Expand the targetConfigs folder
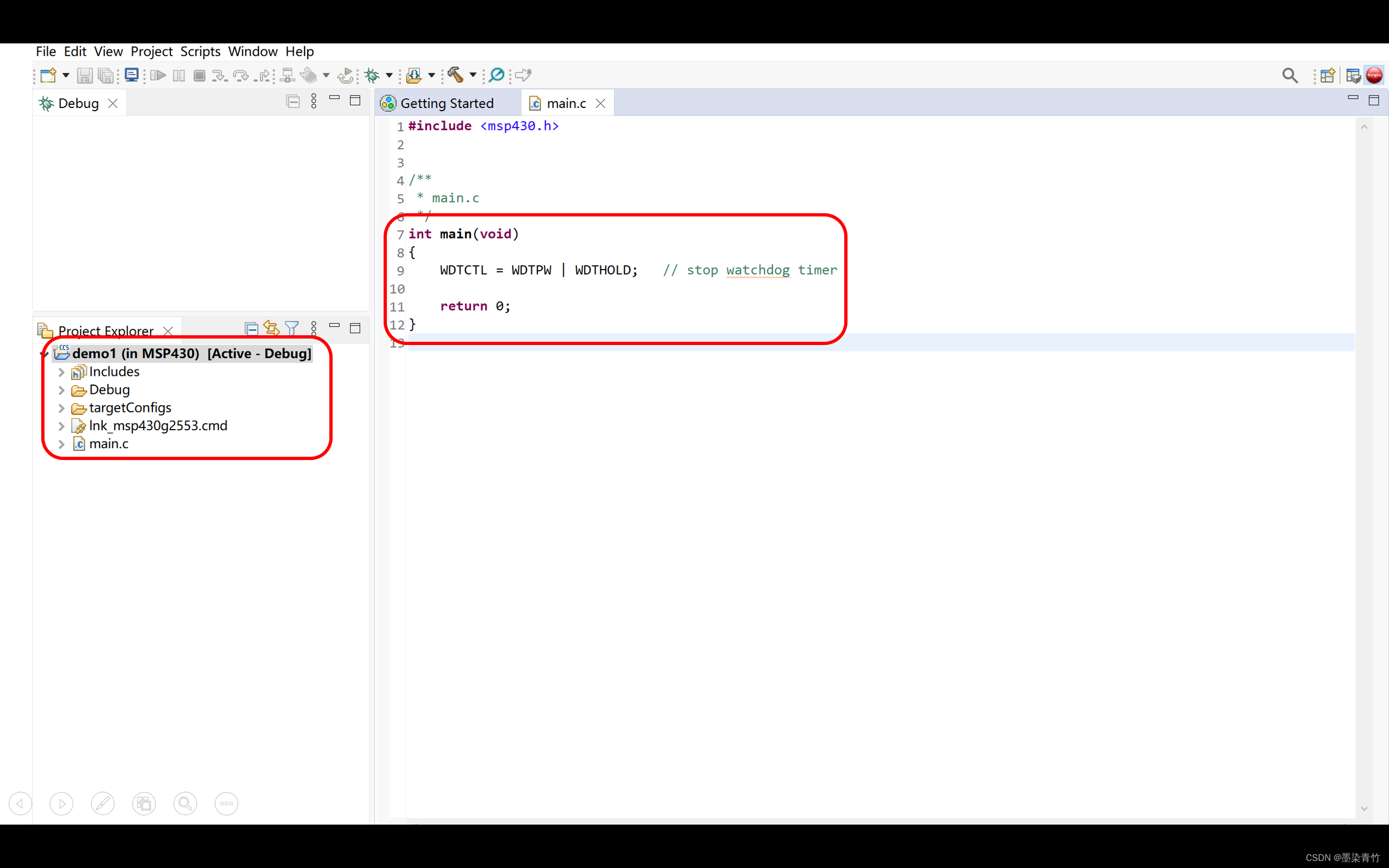The height and width of the screenshot is (868, 1389). coord(61,408)
